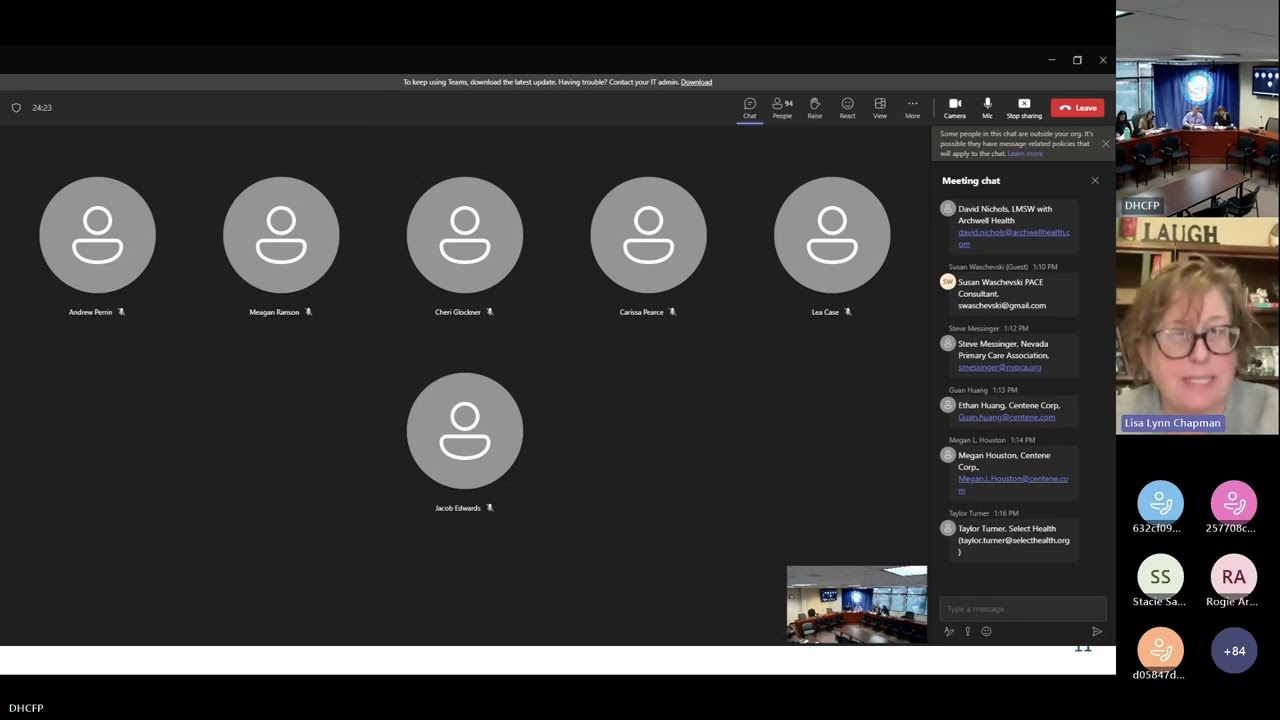This screenshot has width=1280, height=720.
Task: Click the shared room video preview thumbnail
Action: [857, 604]
